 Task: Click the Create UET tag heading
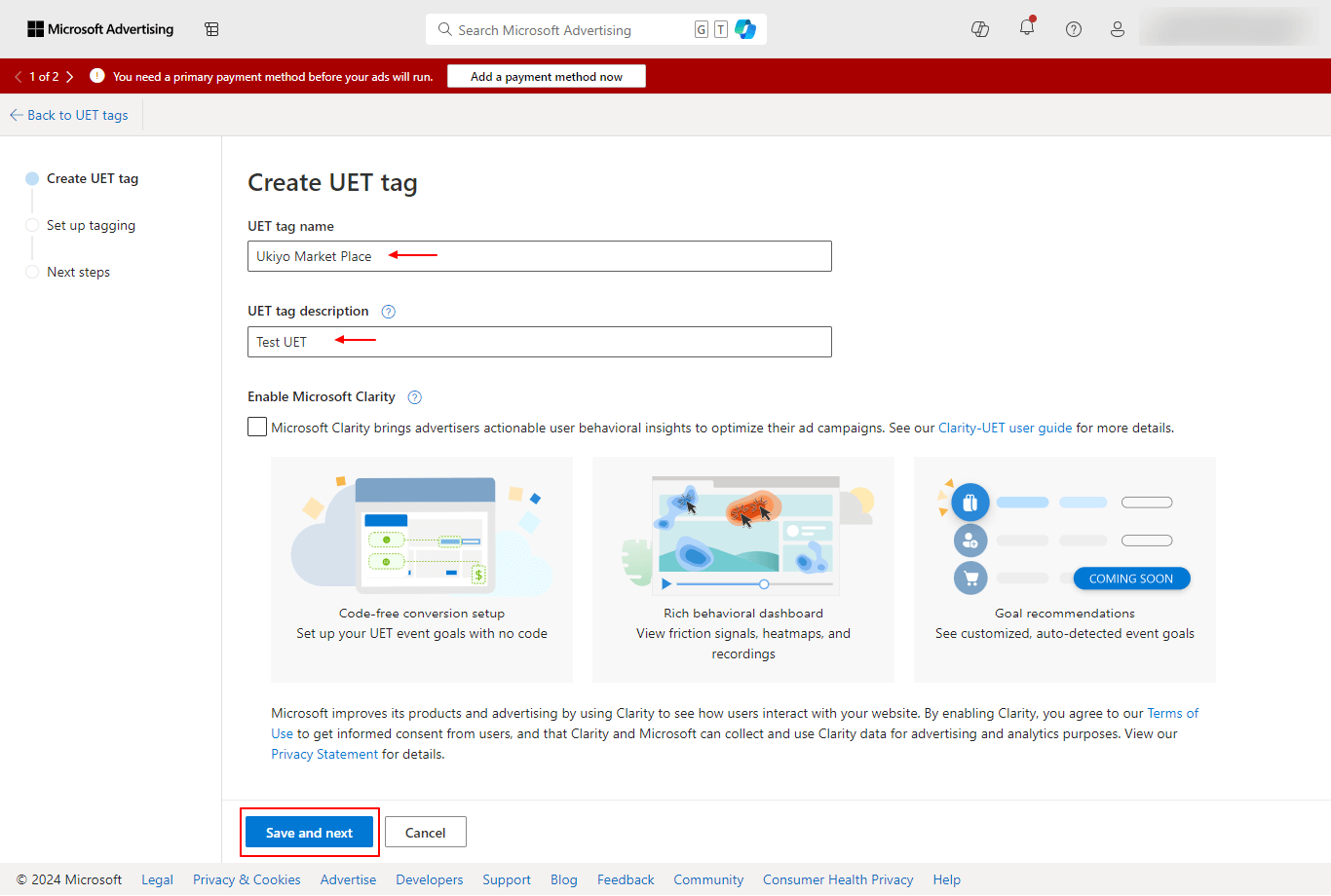[332, 183]
